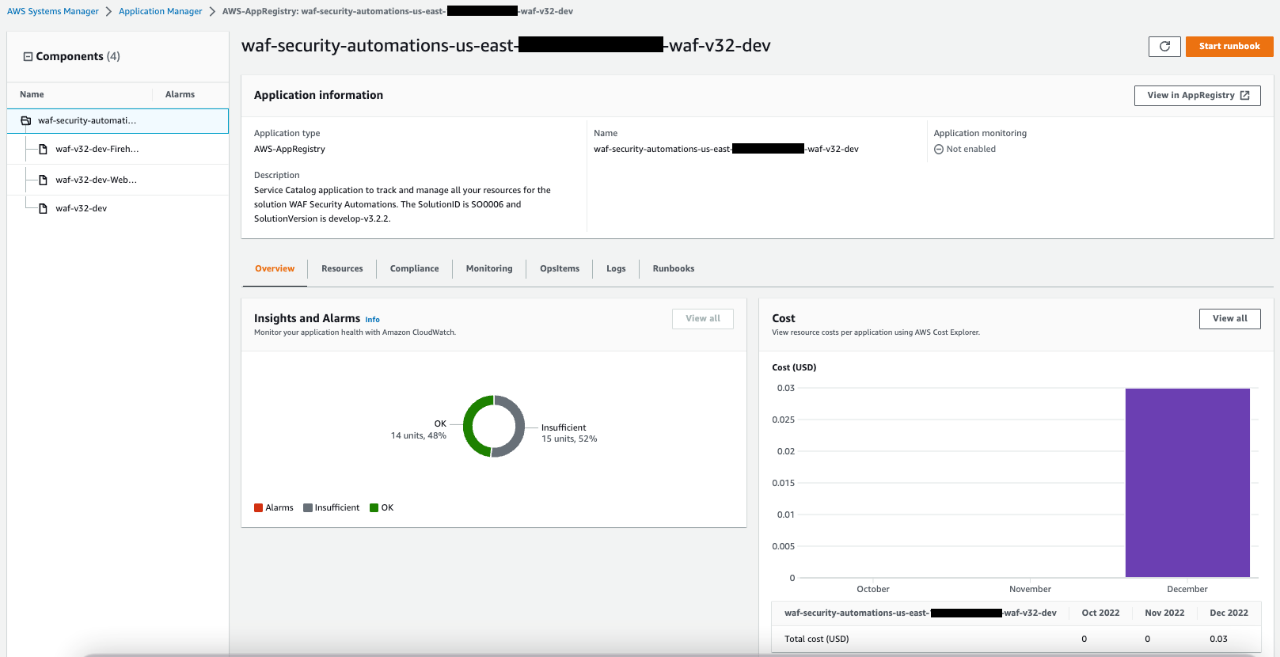
Task: Click the Insufficient legend item
Action: tap(331, 507)
